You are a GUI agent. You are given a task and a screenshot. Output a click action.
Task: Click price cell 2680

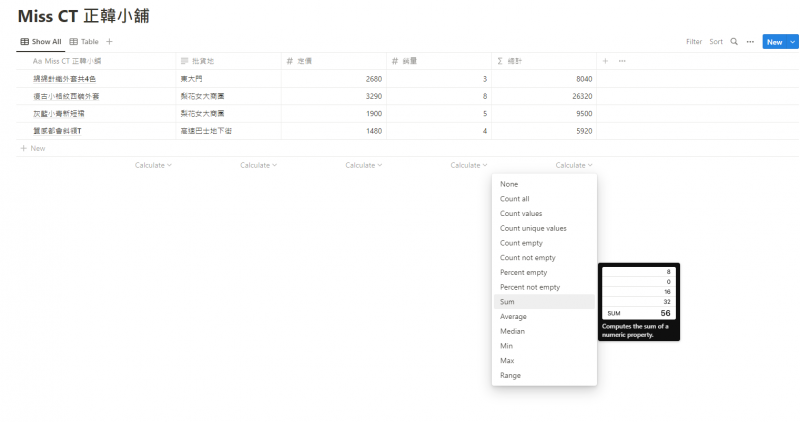click(334, 79)
